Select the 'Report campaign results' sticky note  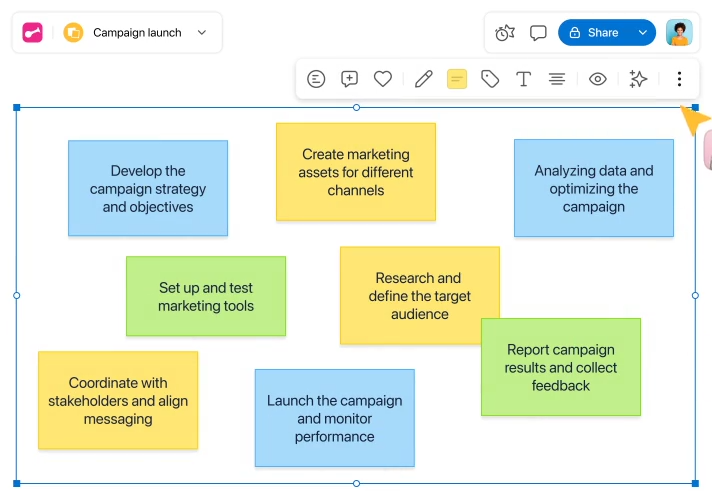tap(561, 367)
